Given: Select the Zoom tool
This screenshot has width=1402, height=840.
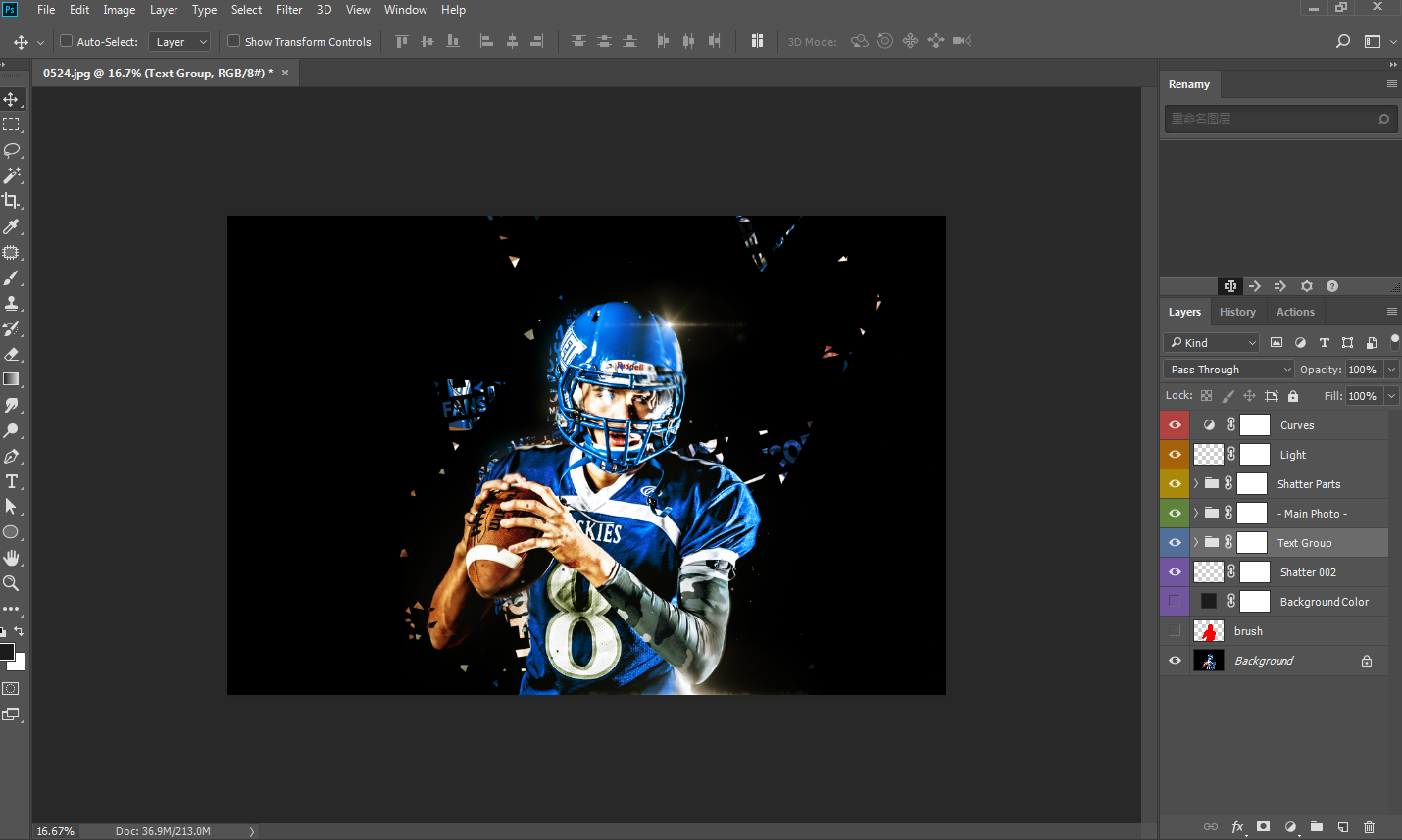Looking at the screenshot, I should [11, 583].
